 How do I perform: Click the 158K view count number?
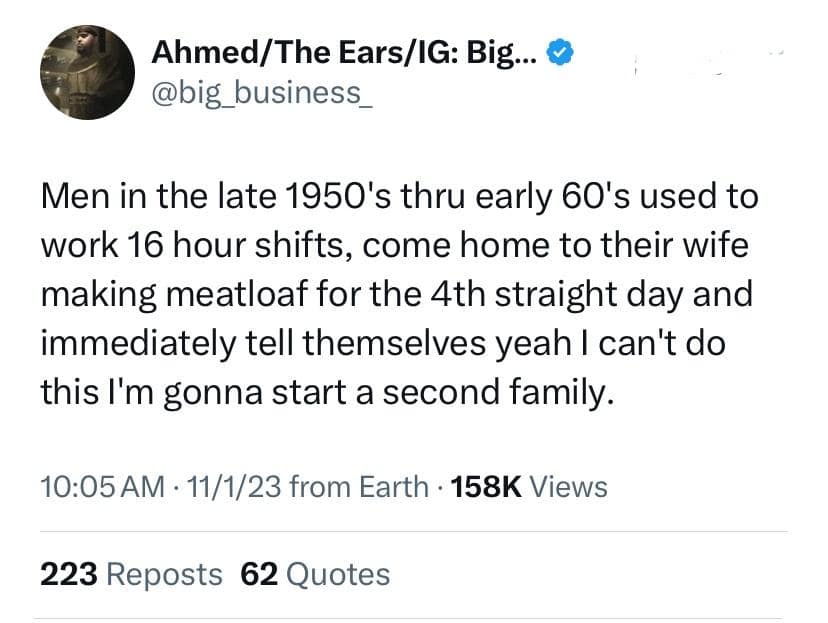[484, 487]
